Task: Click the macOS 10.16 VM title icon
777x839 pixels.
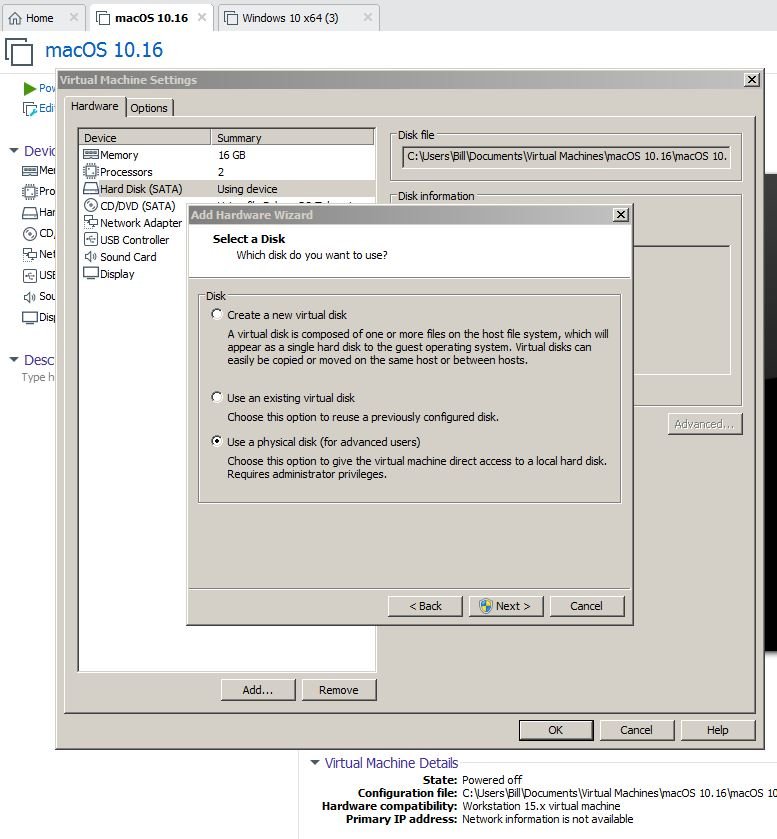Action: pos(19,51)
